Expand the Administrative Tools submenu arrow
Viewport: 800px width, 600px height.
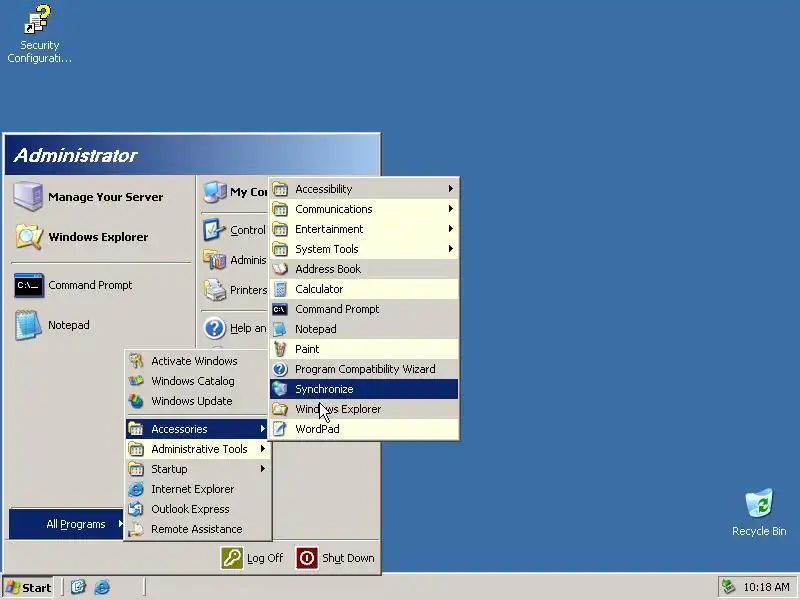pos(262,449)
